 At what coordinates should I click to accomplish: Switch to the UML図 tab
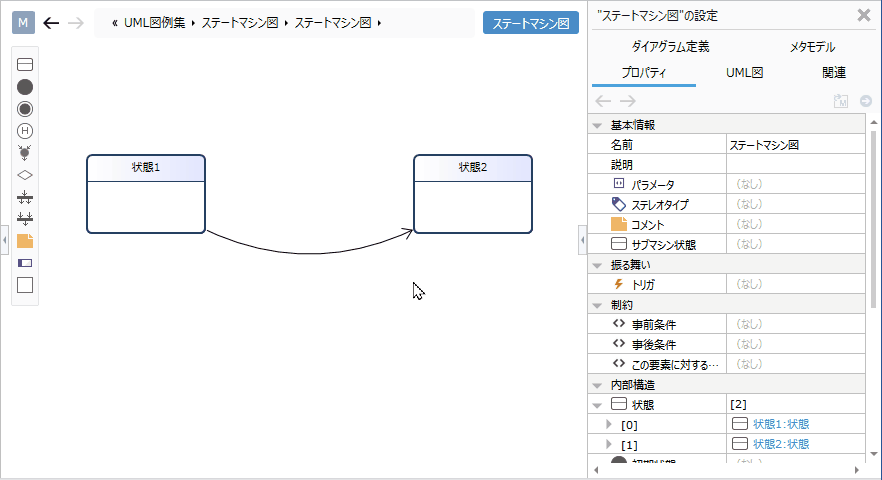[x=744, y=73]
